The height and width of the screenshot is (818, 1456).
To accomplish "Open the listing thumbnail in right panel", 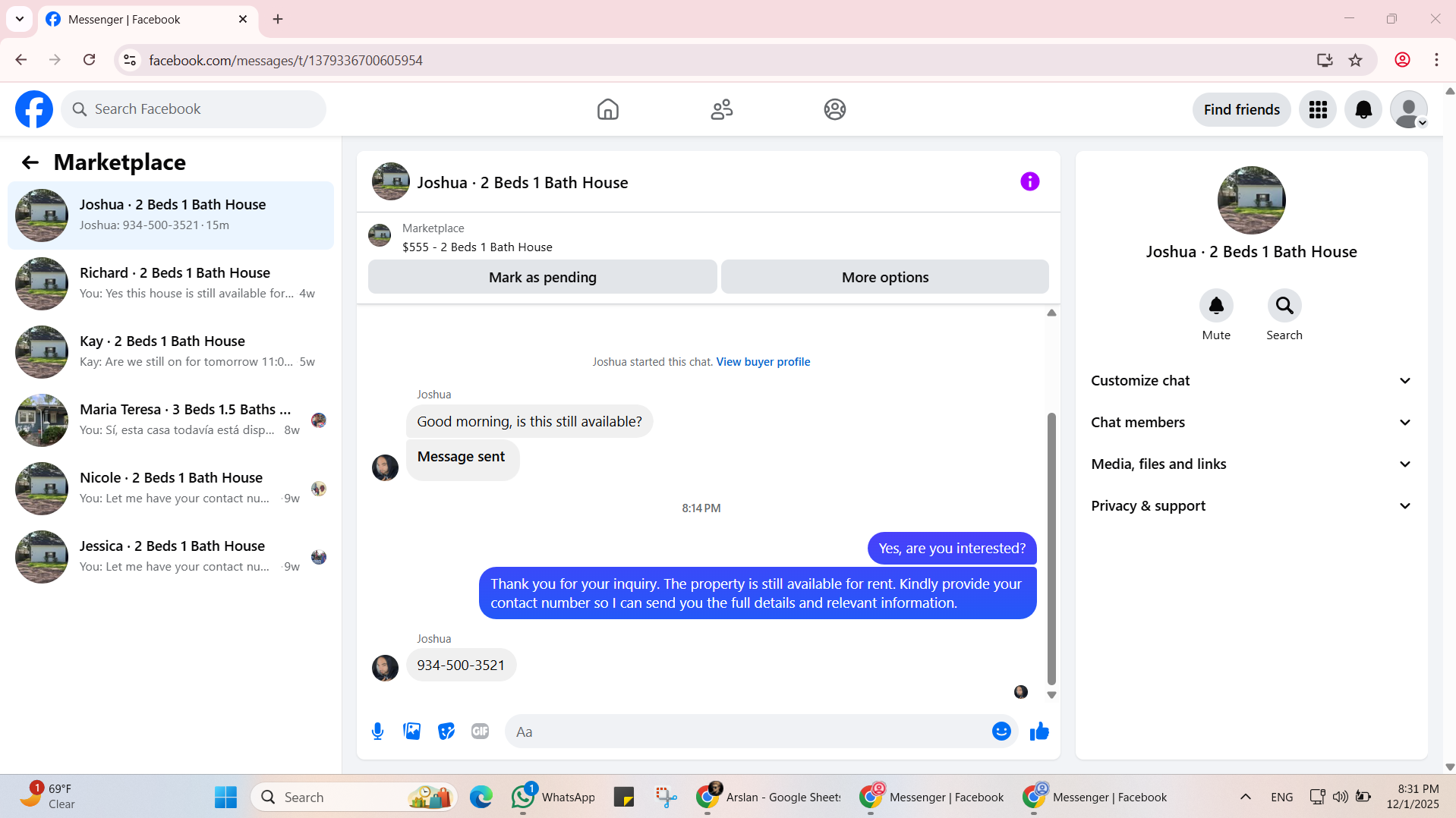I will (x=1252, y=200).
